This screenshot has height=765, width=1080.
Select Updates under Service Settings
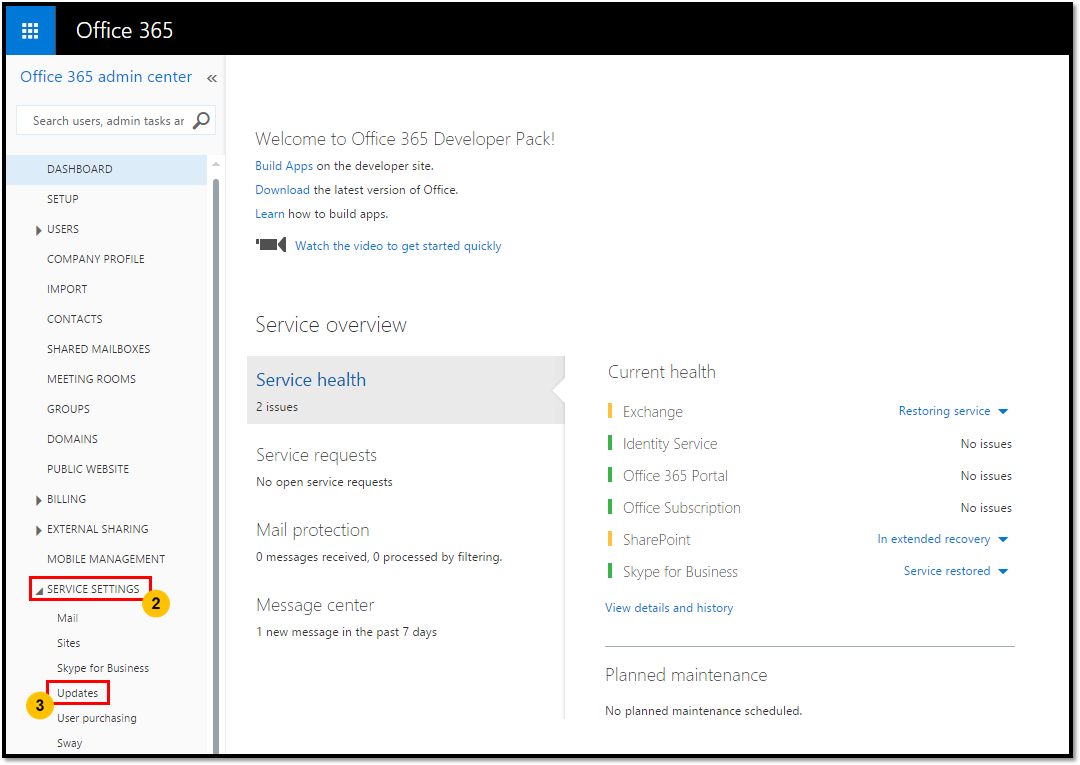click(78, 692)
